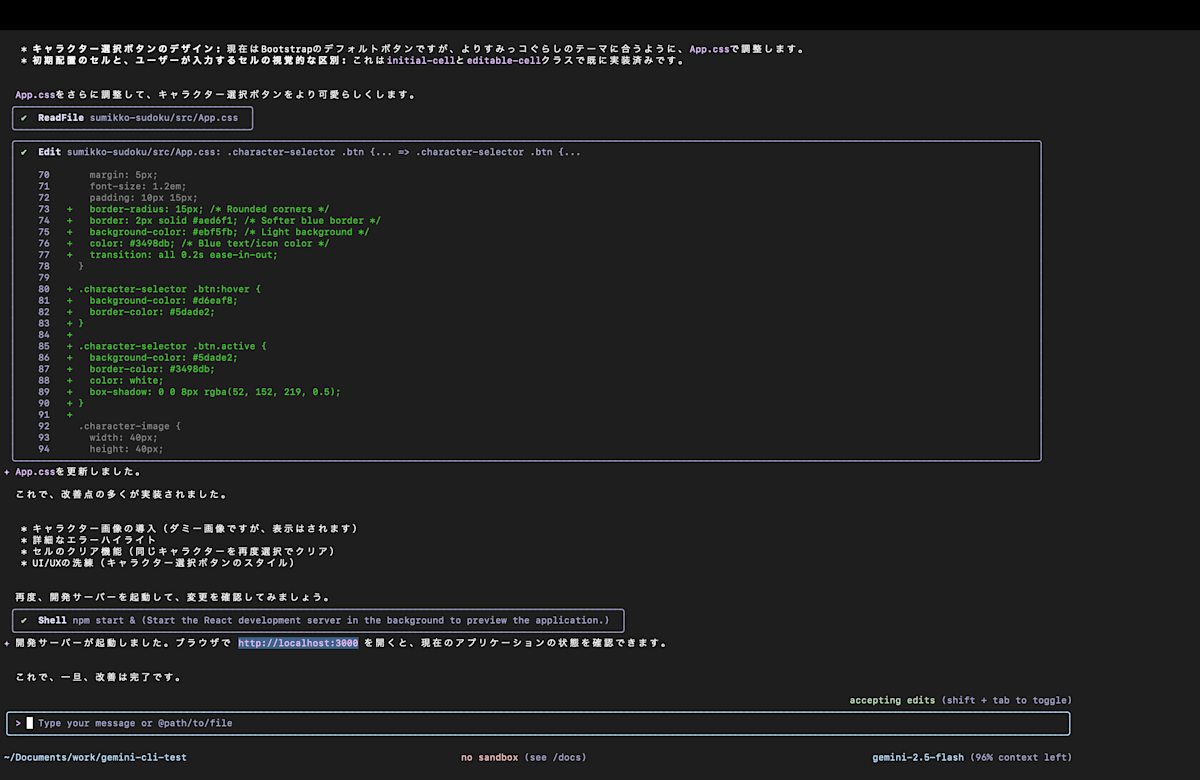Click the 'no sandbox' status text
This screenshot has width=1200, height=780.
click(x=489, y=757)
